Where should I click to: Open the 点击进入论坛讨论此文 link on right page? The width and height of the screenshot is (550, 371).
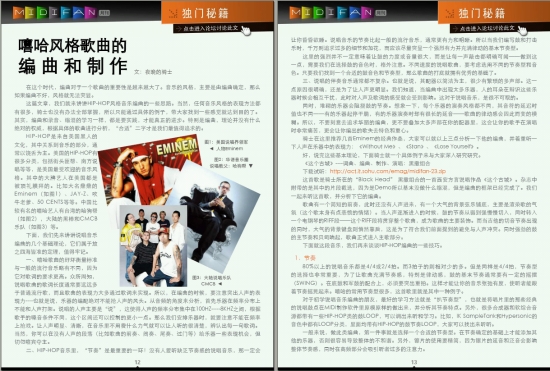tap(487, 28)
